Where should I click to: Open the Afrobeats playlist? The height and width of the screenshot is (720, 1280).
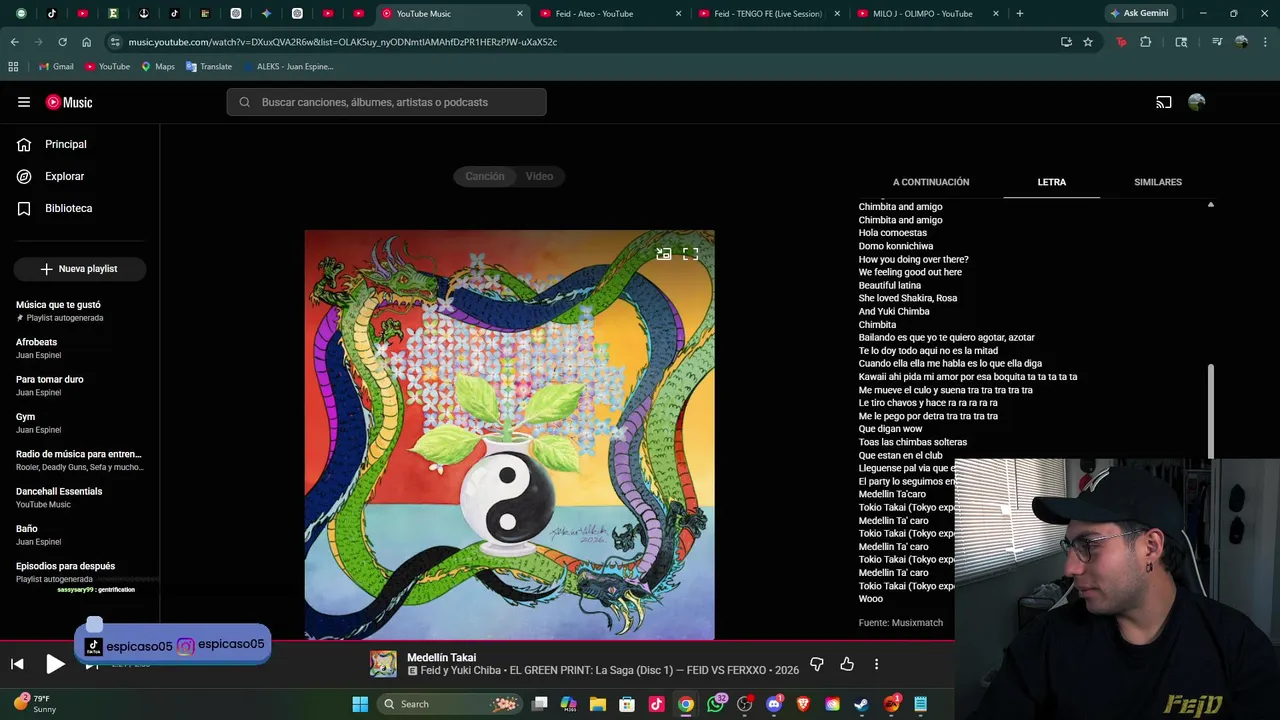[80, 348]
